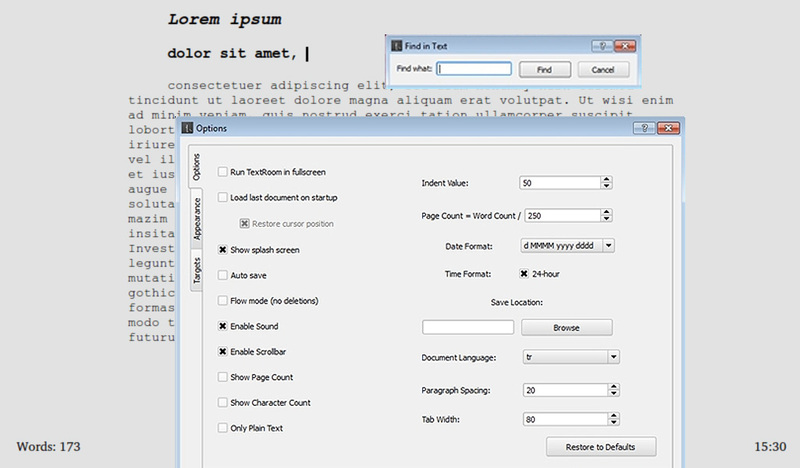This screenshot has width=800, height=468.
Task: Increase the Paragraph Spacing value
Action: [614, 387]
